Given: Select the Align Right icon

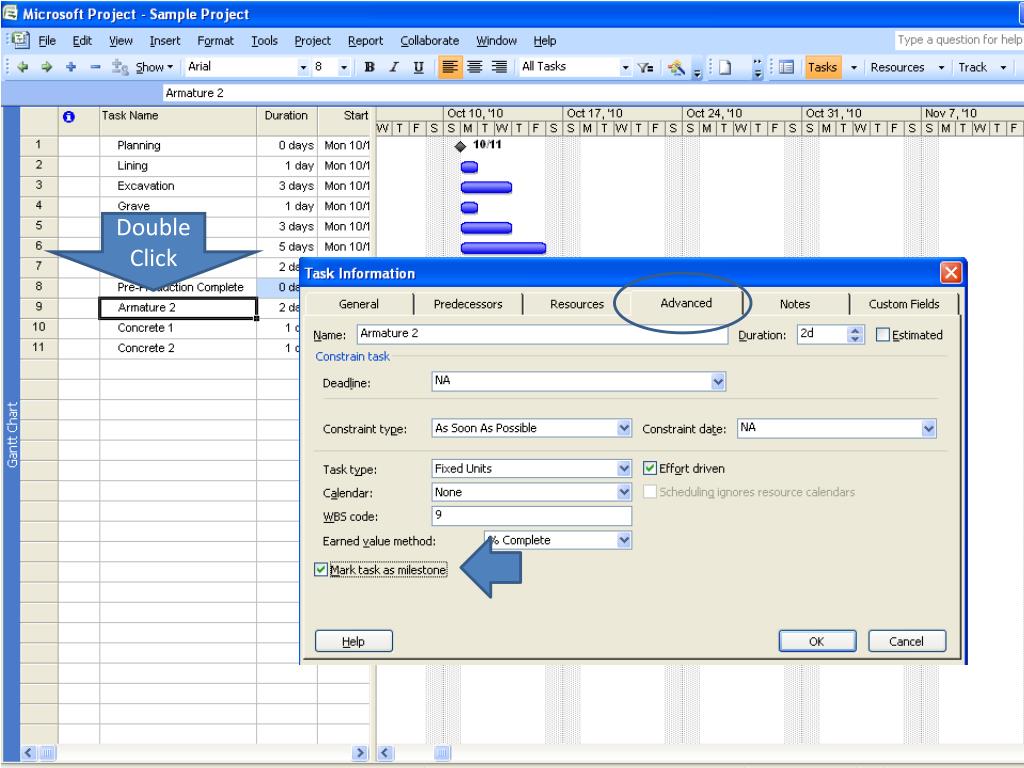Looking at the screenshot, I should (499, 67).
